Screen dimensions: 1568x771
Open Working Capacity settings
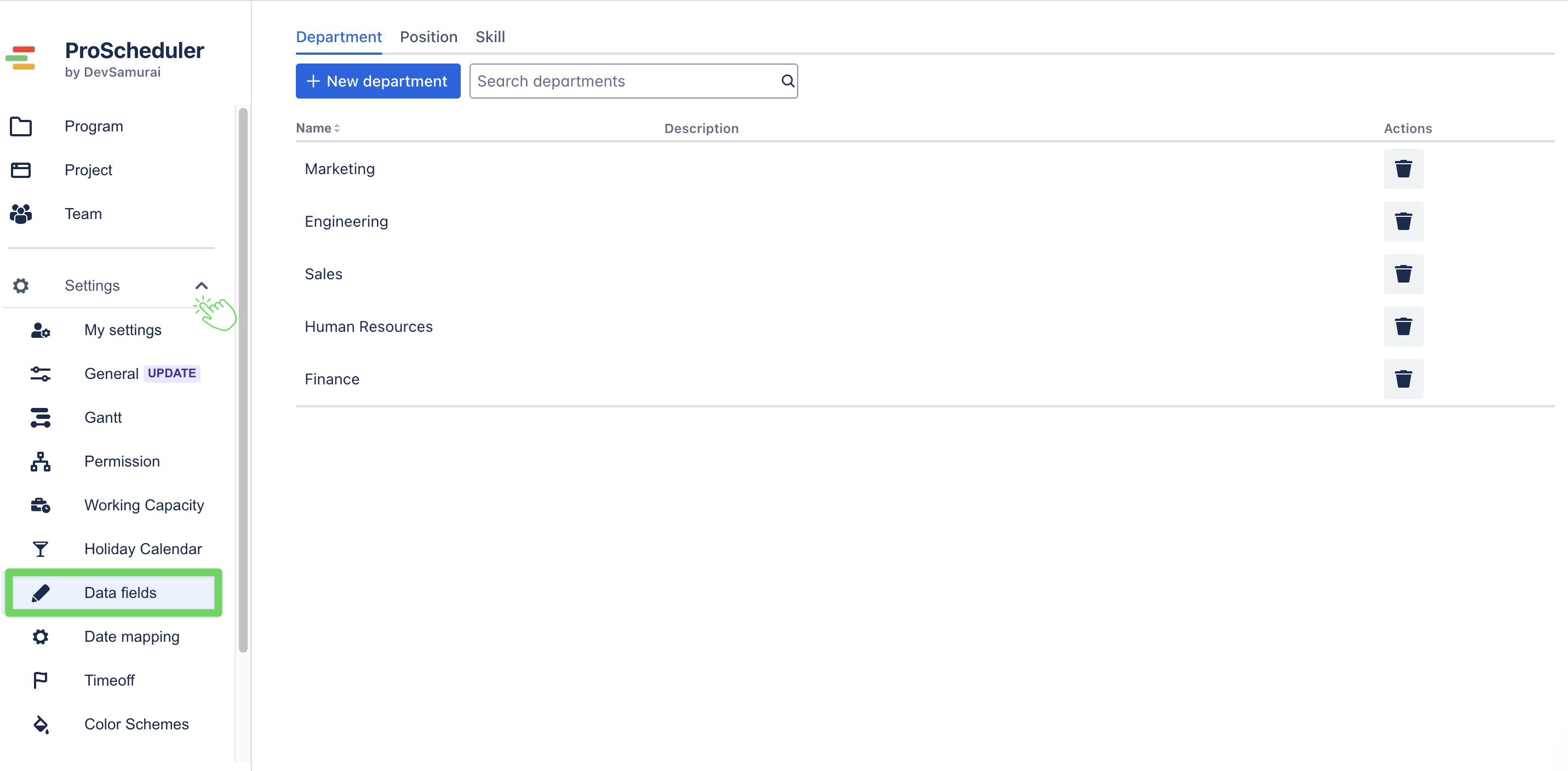144,505
